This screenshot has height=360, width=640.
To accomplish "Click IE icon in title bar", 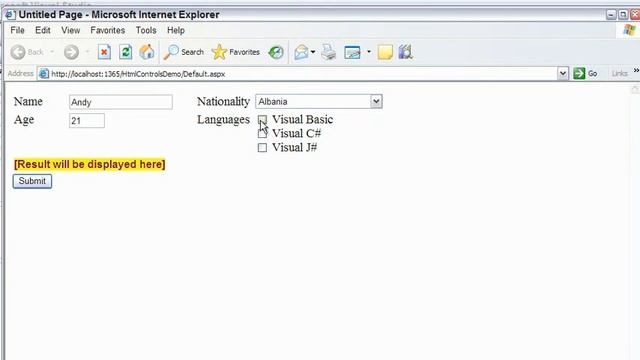I will [x=10, y=15].
